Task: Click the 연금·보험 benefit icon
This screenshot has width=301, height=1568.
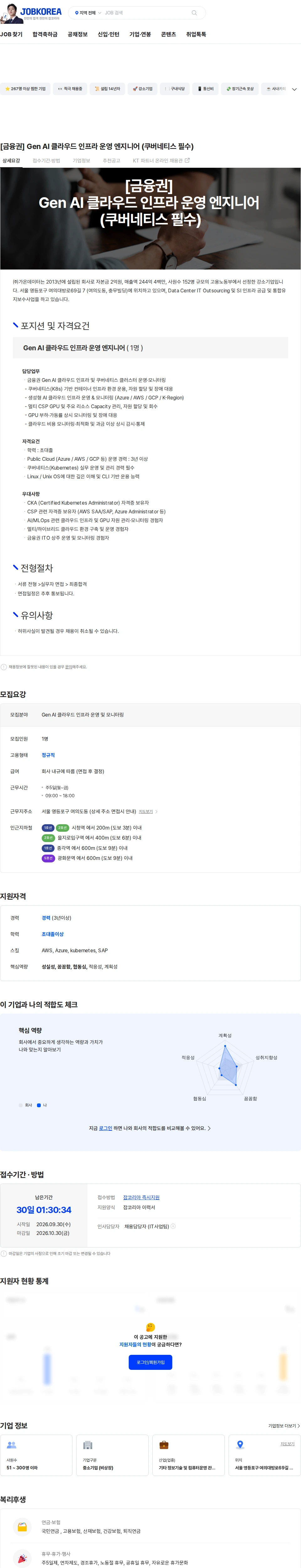Action: (22, 1527)
